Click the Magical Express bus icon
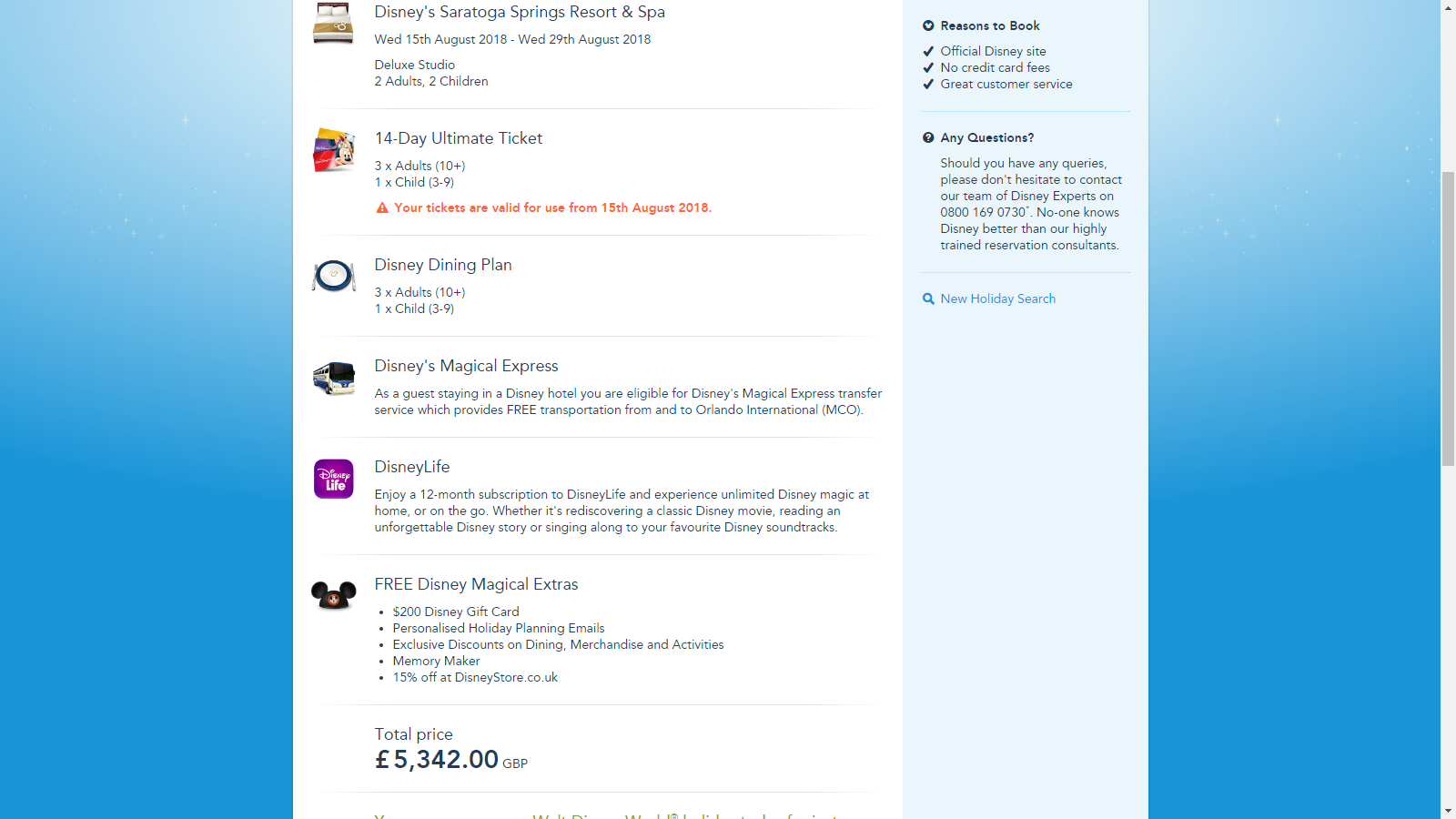Image resolution: width=1456 pixels, height=819 pixels. click(x=334, y=378)
